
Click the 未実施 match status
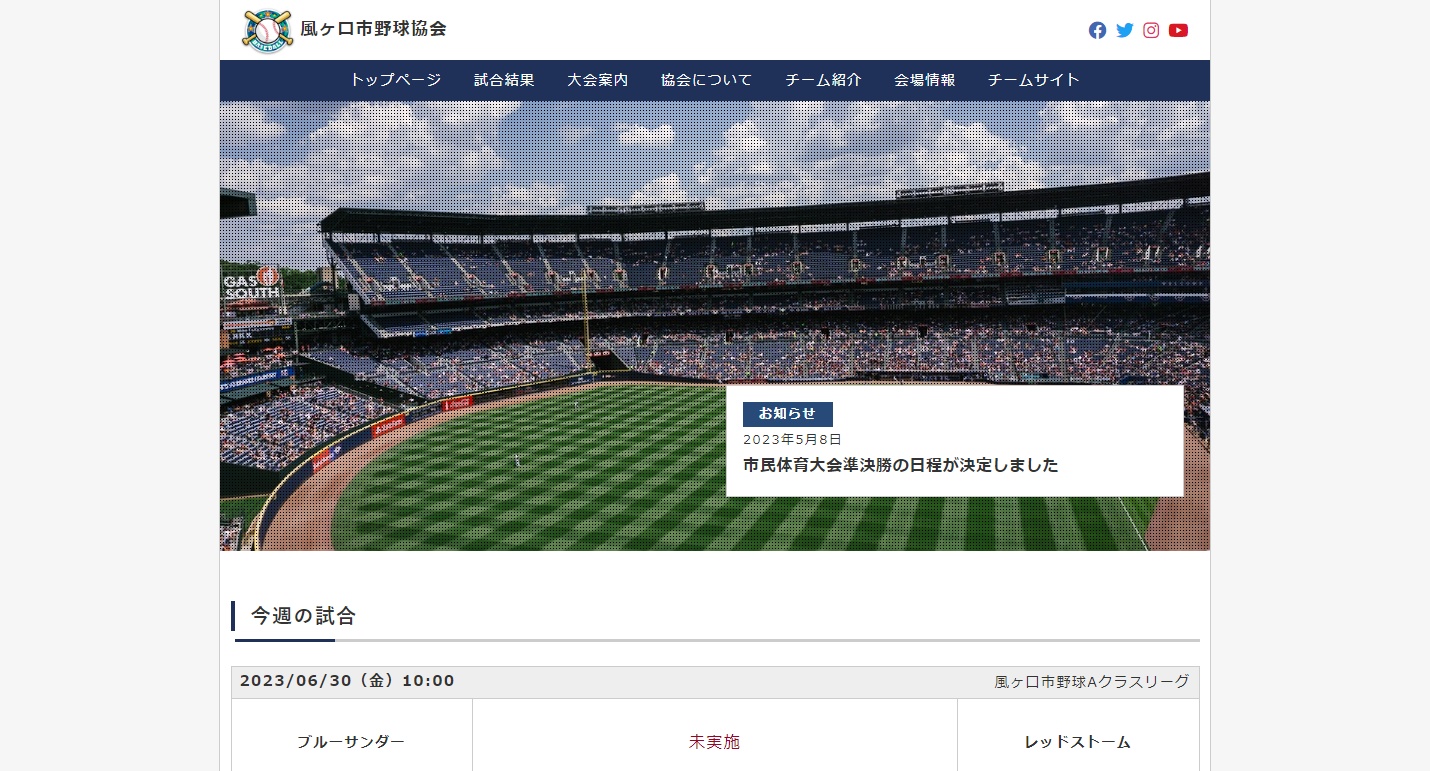click(714, 742)
